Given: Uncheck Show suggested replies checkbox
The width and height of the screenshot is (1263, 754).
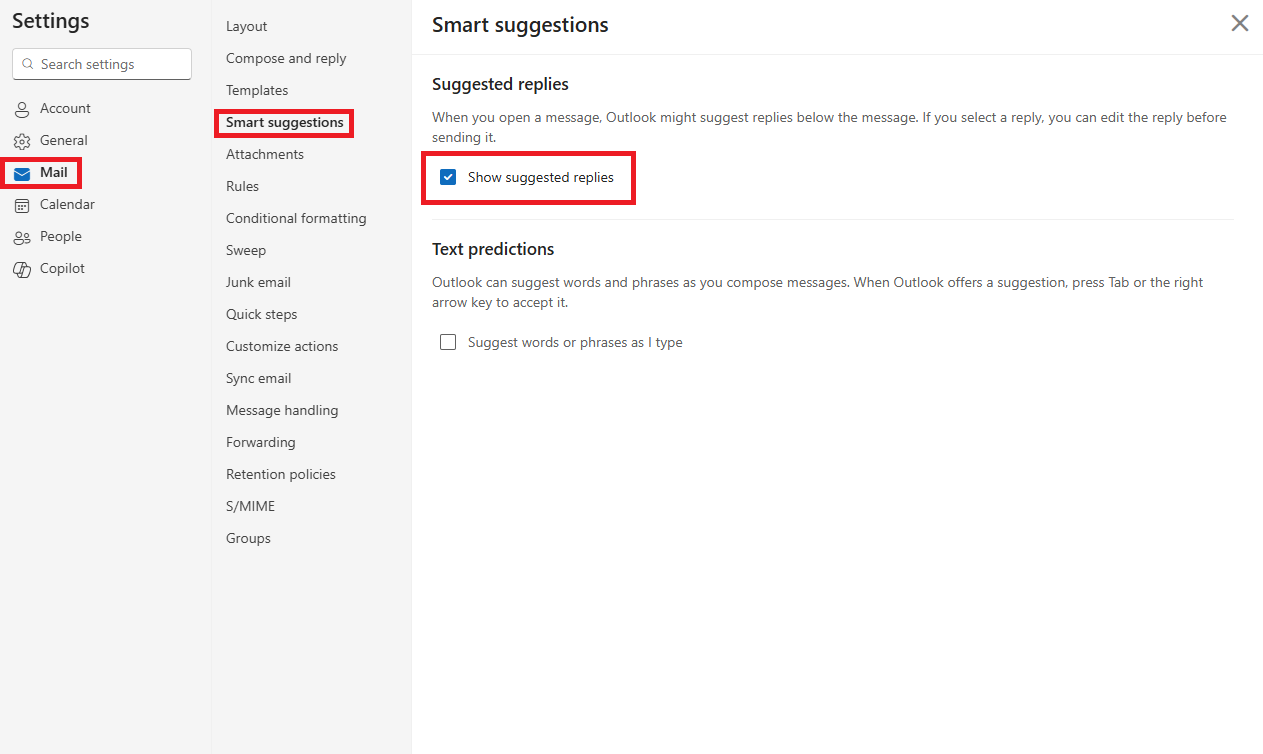Looking at the screenshot, I should pyautogui.click(x=448, y=178).
